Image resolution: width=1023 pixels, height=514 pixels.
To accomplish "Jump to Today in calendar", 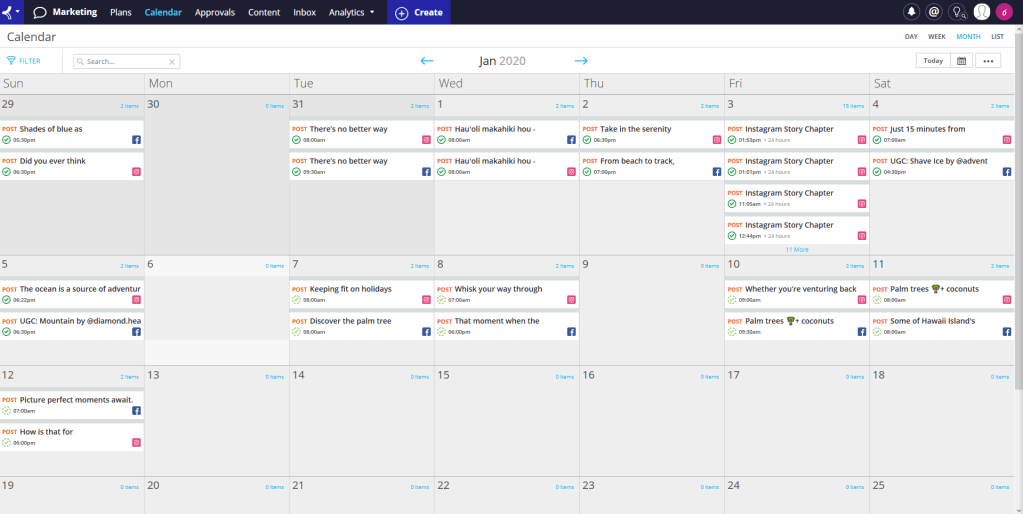I will (933, 61).
